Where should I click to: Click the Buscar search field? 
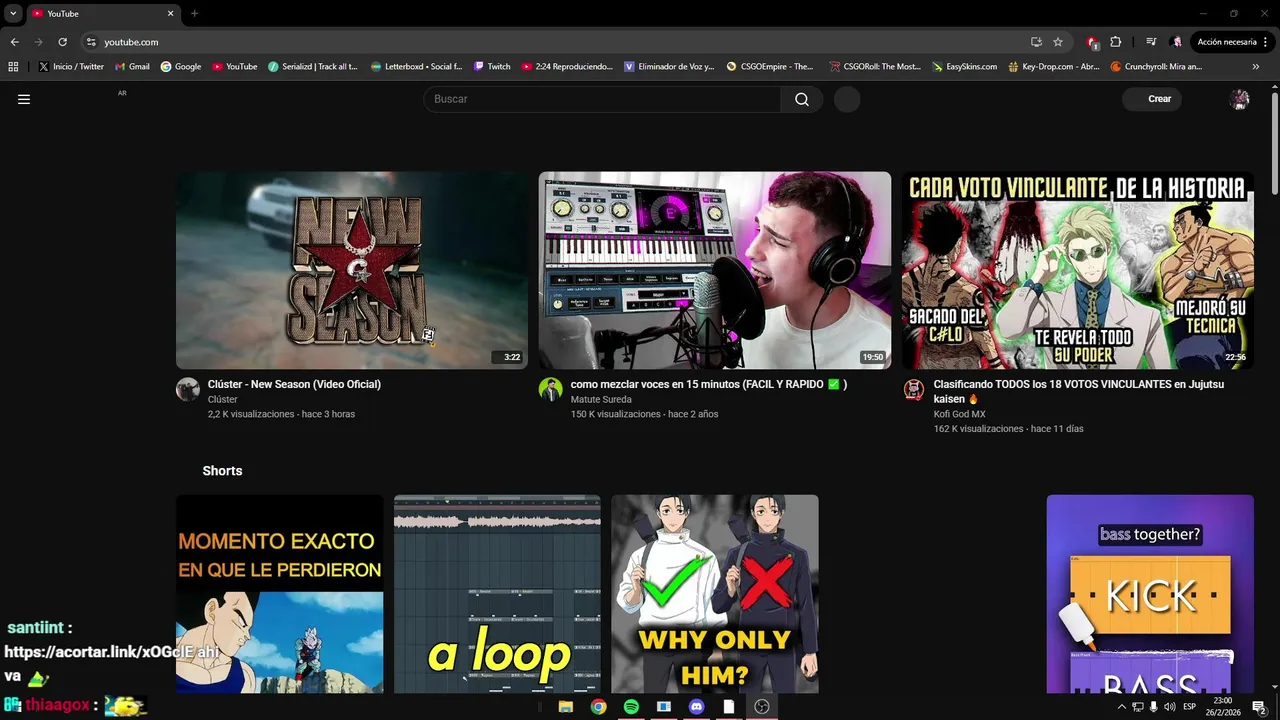[603, 99]
